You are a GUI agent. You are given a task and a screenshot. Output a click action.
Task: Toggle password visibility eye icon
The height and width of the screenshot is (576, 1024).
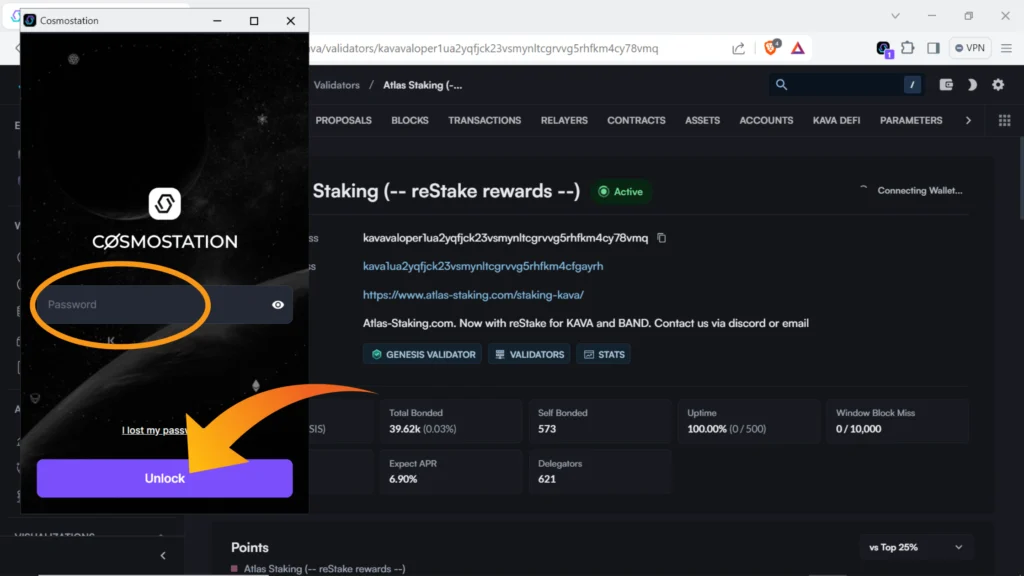pos(278,305)
